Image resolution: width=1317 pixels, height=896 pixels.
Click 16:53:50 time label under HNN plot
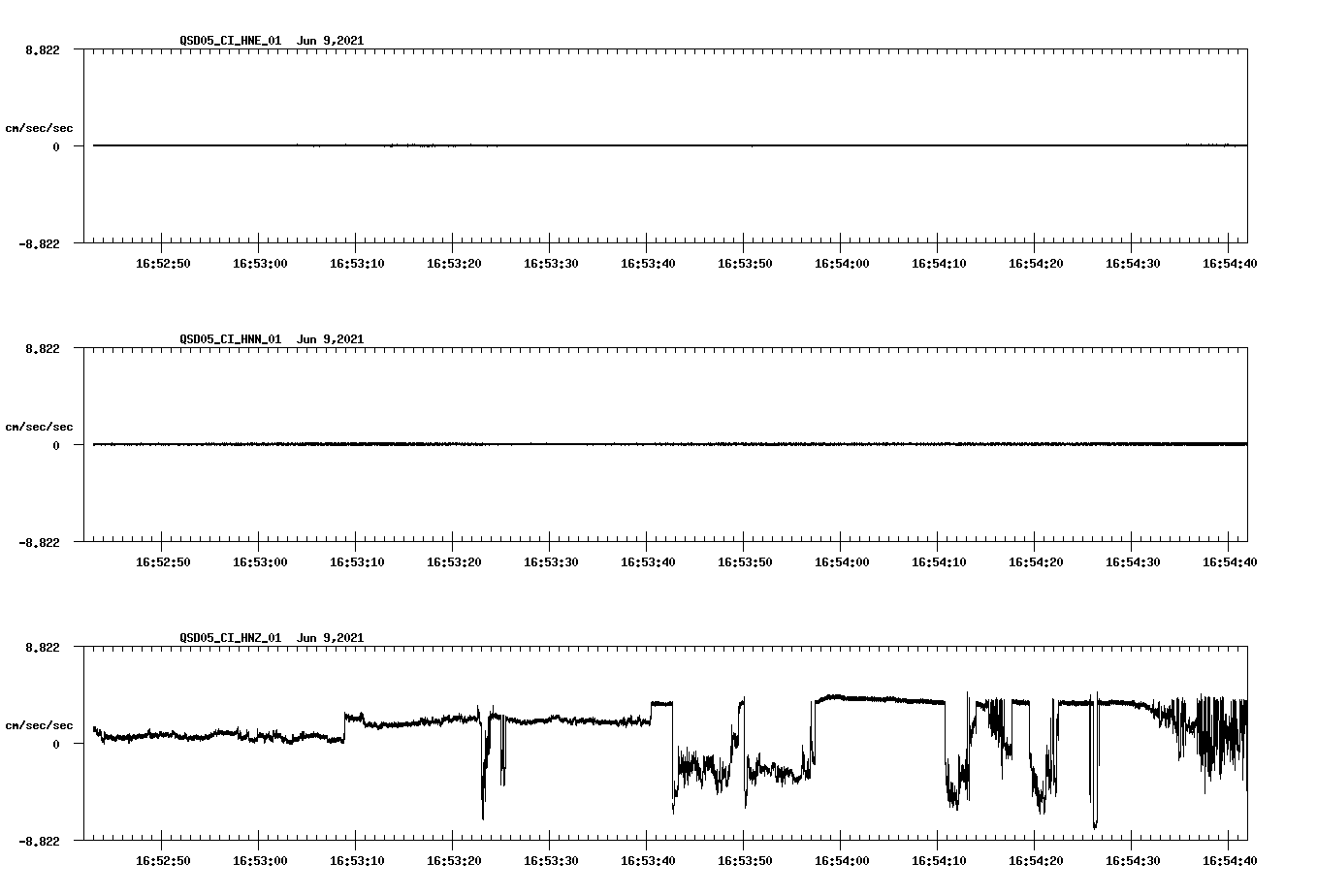pyautogui.click(x=745, y=562)
